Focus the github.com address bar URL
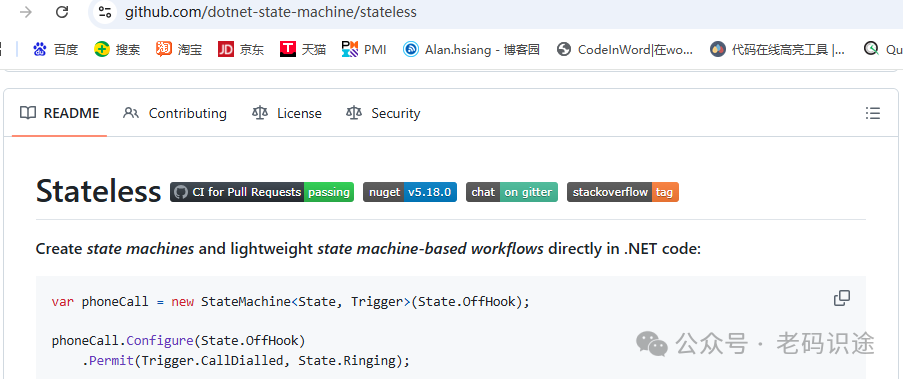Screen dimensions: 903x379 [271, 12]
